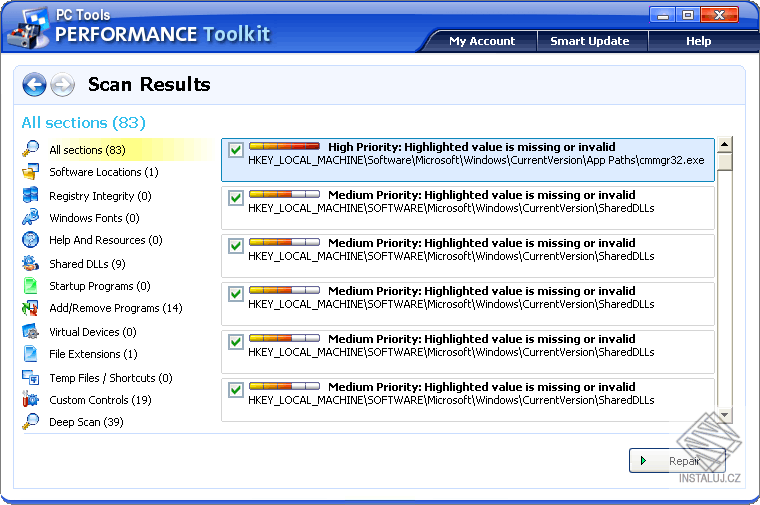Uncheck the second Medium Priority SharedDLLs entry

click(x=236, y=246)
